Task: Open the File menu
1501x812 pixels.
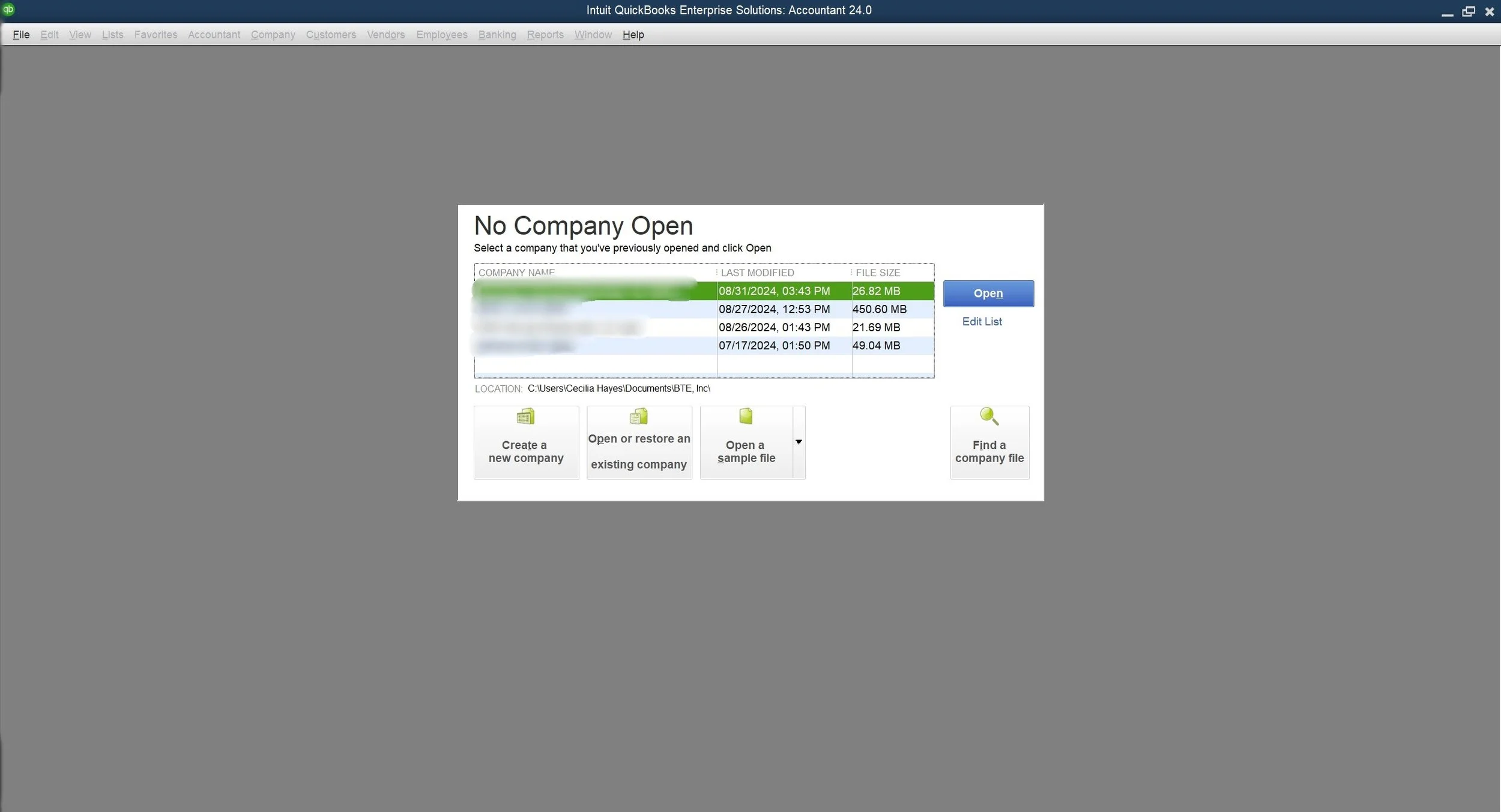Action: click(x=21, y=35)
